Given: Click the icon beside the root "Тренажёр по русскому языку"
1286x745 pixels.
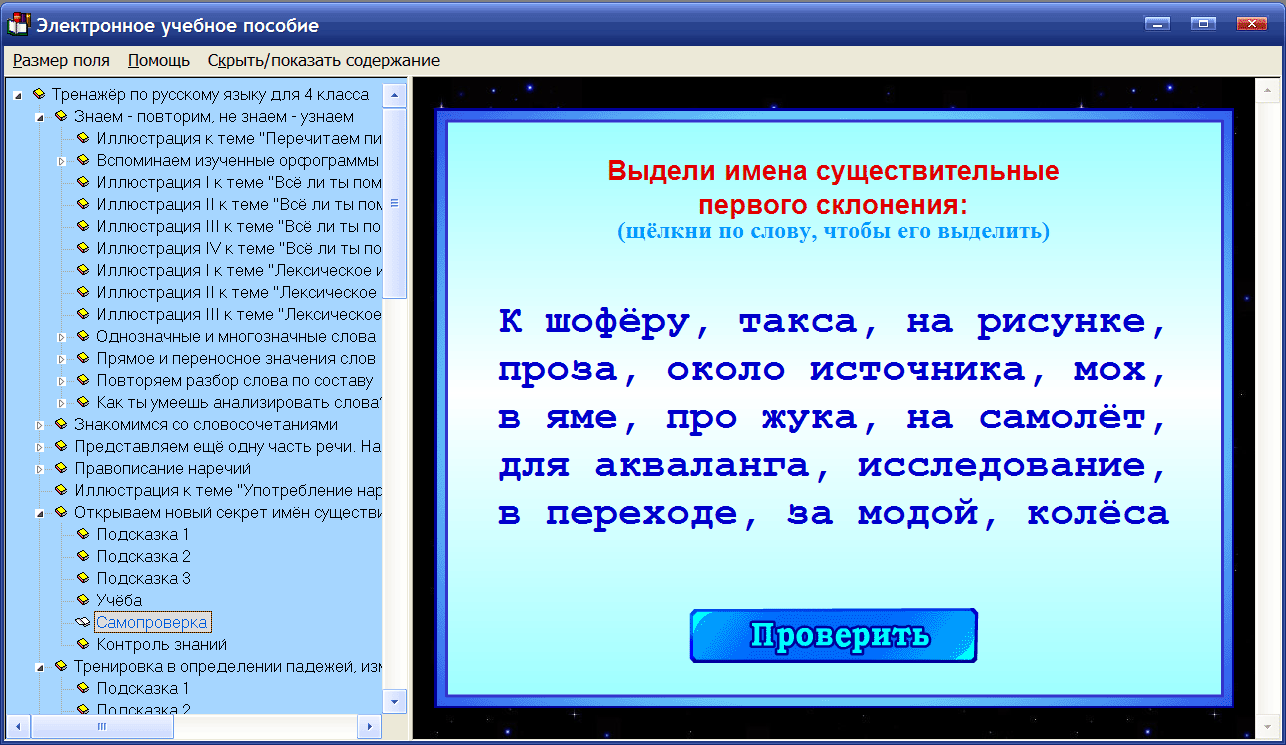Looking at the screenshot, I should tap(40, 94).
